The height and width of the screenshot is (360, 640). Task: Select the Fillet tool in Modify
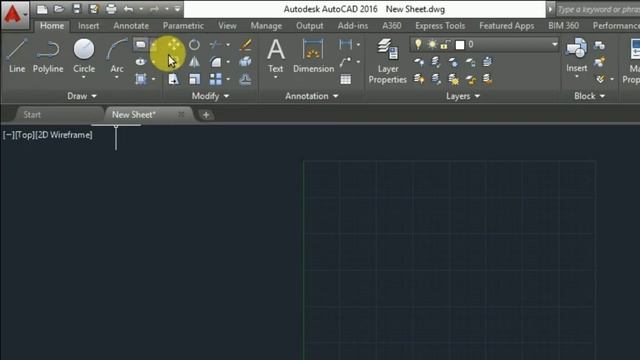pyautogui.click(x=216, y=62)
